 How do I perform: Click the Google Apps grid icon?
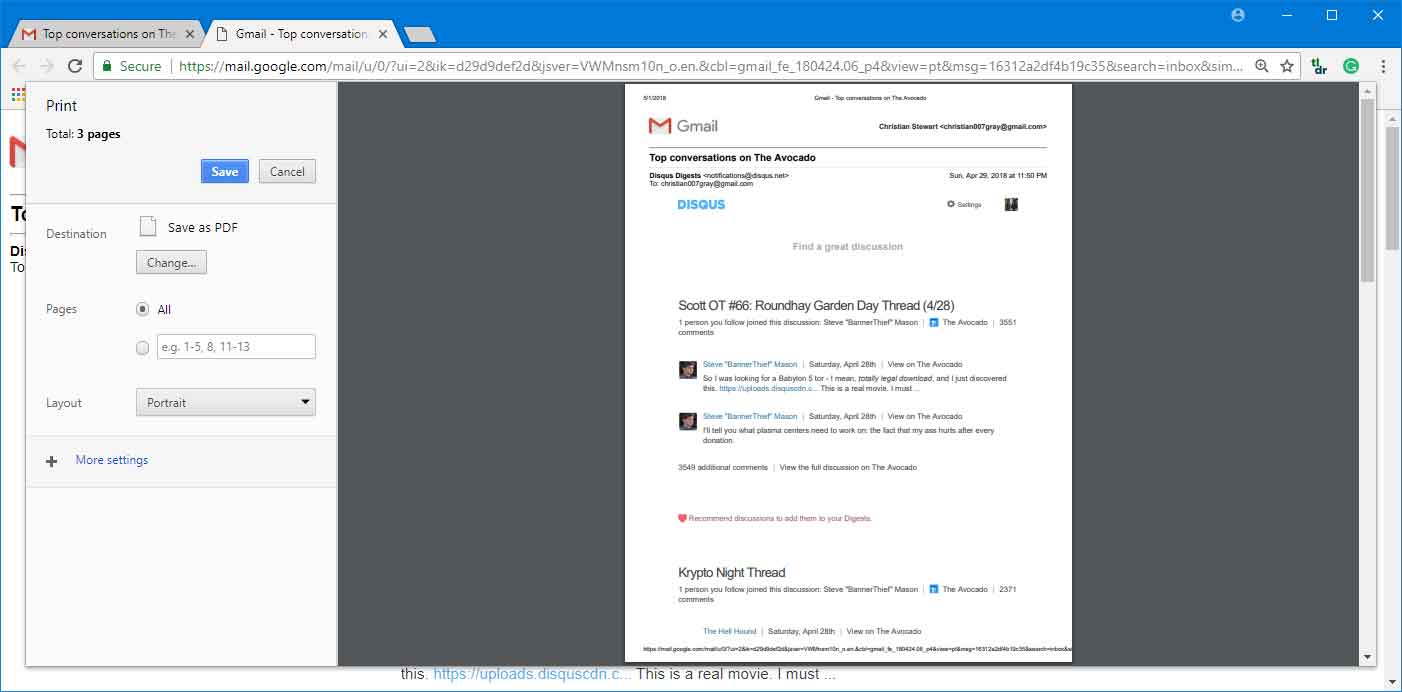(x=17, y=94)
